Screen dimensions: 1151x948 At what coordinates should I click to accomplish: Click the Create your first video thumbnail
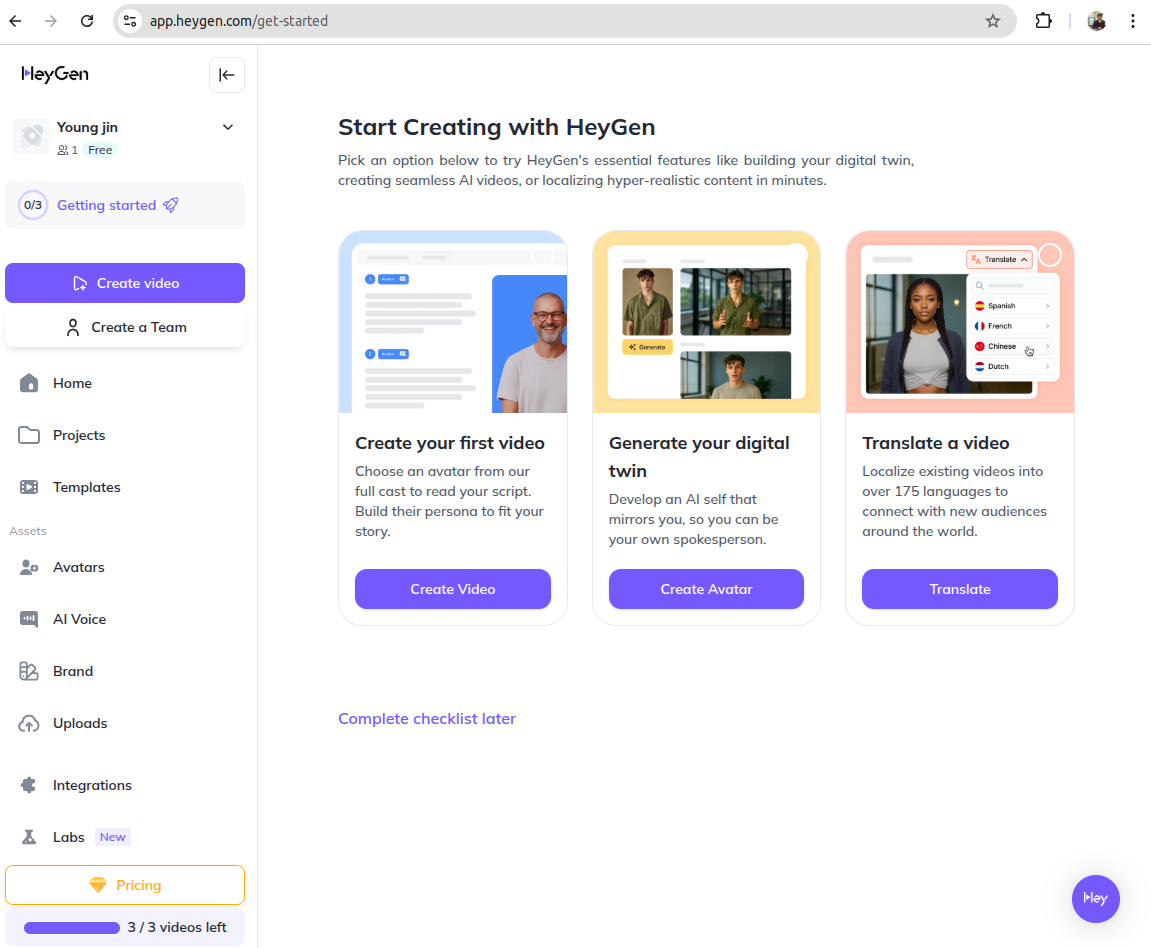pyautogui.click(x=453, y=322)
